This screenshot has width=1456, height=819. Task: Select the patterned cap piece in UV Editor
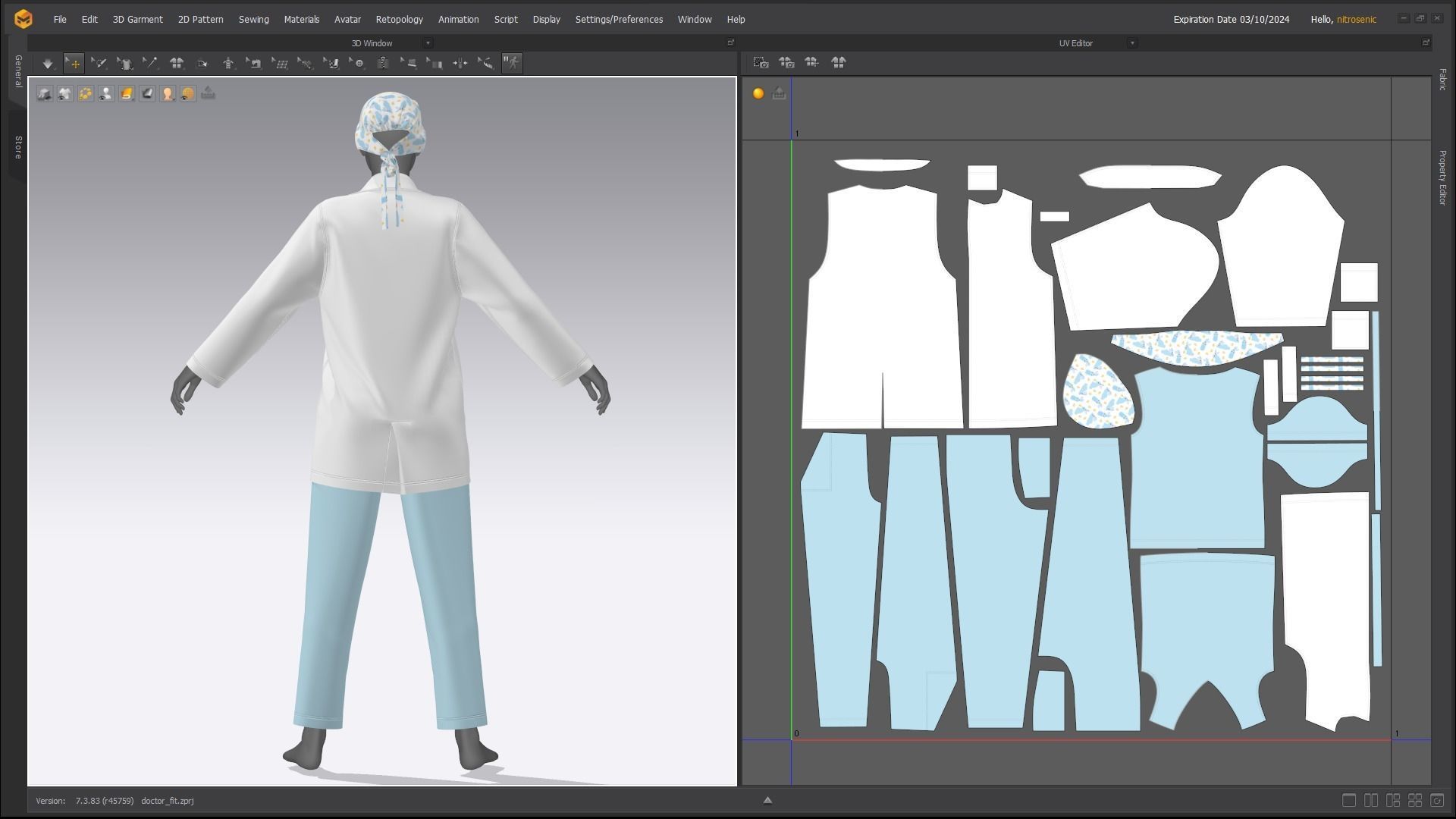click(1098, 393)
